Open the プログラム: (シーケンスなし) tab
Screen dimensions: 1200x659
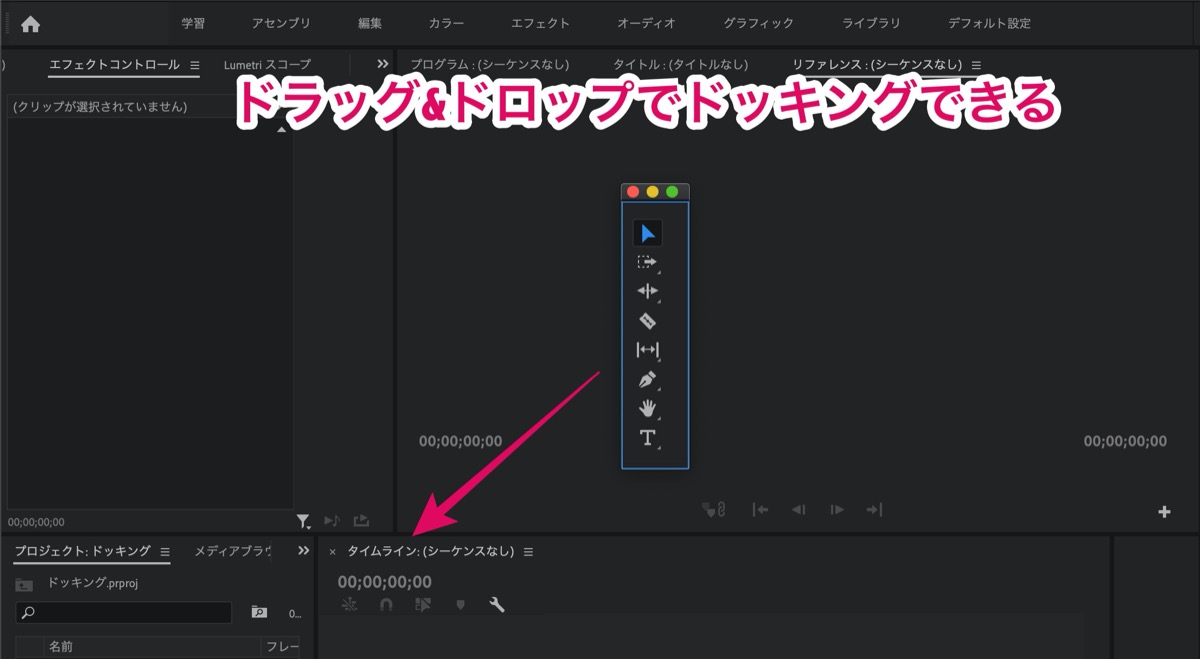click(490, 65)
